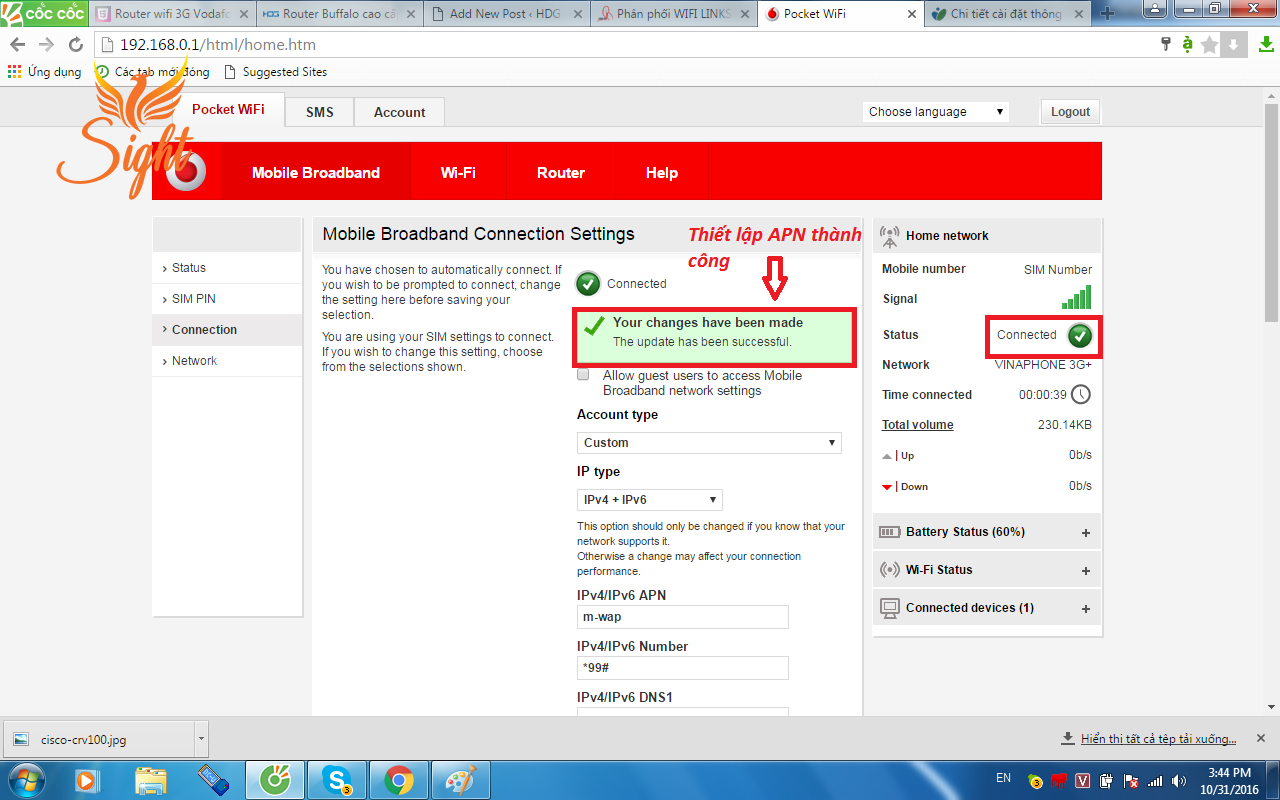Open the Choose language dropdown

tap(935, 111)
